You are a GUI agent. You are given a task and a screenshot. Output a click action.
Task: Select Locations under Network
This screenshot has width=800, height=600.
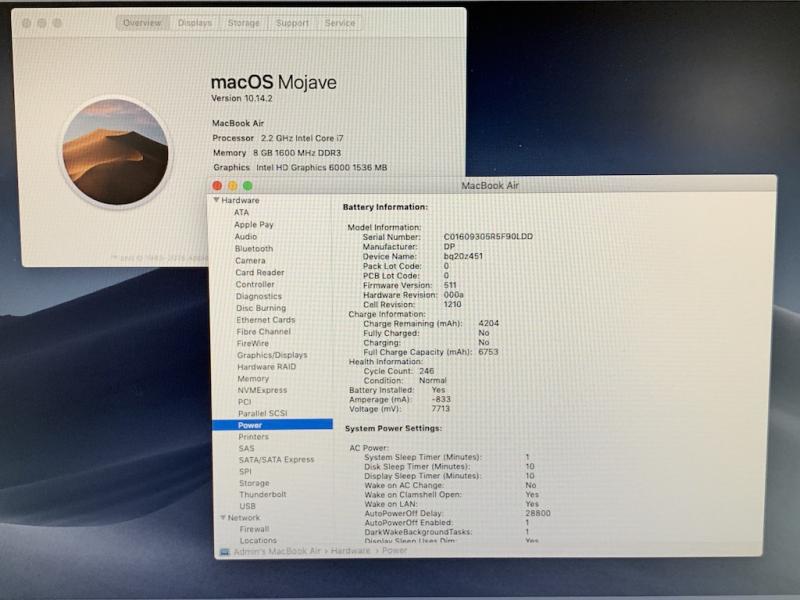[258, 540]
